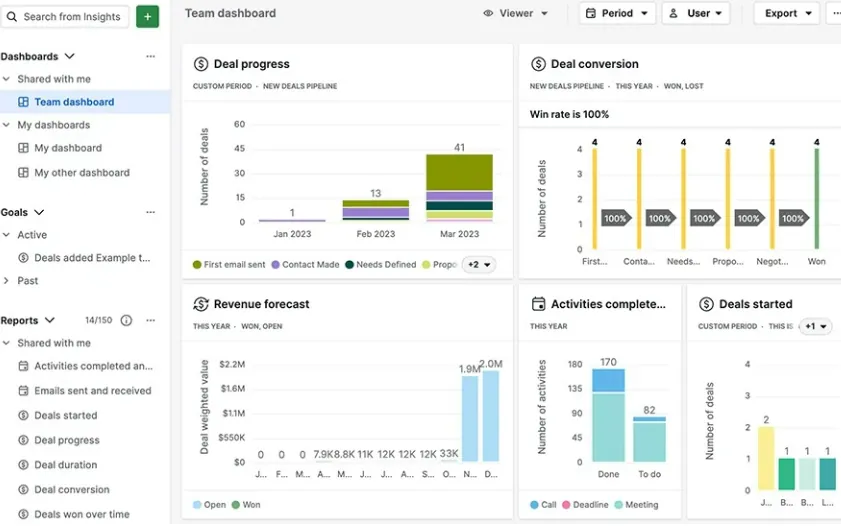Click the Deals won over time icon
Viewport: 841px width, 526px height.
click(23, 514)
